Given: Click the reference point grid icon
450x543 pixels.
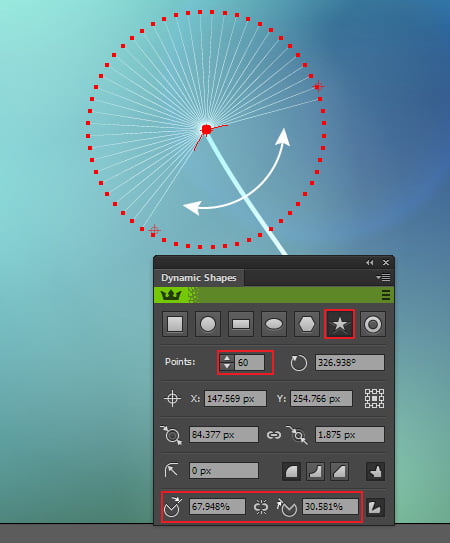Looking at the screenshot, I should (x=374, y=398).
